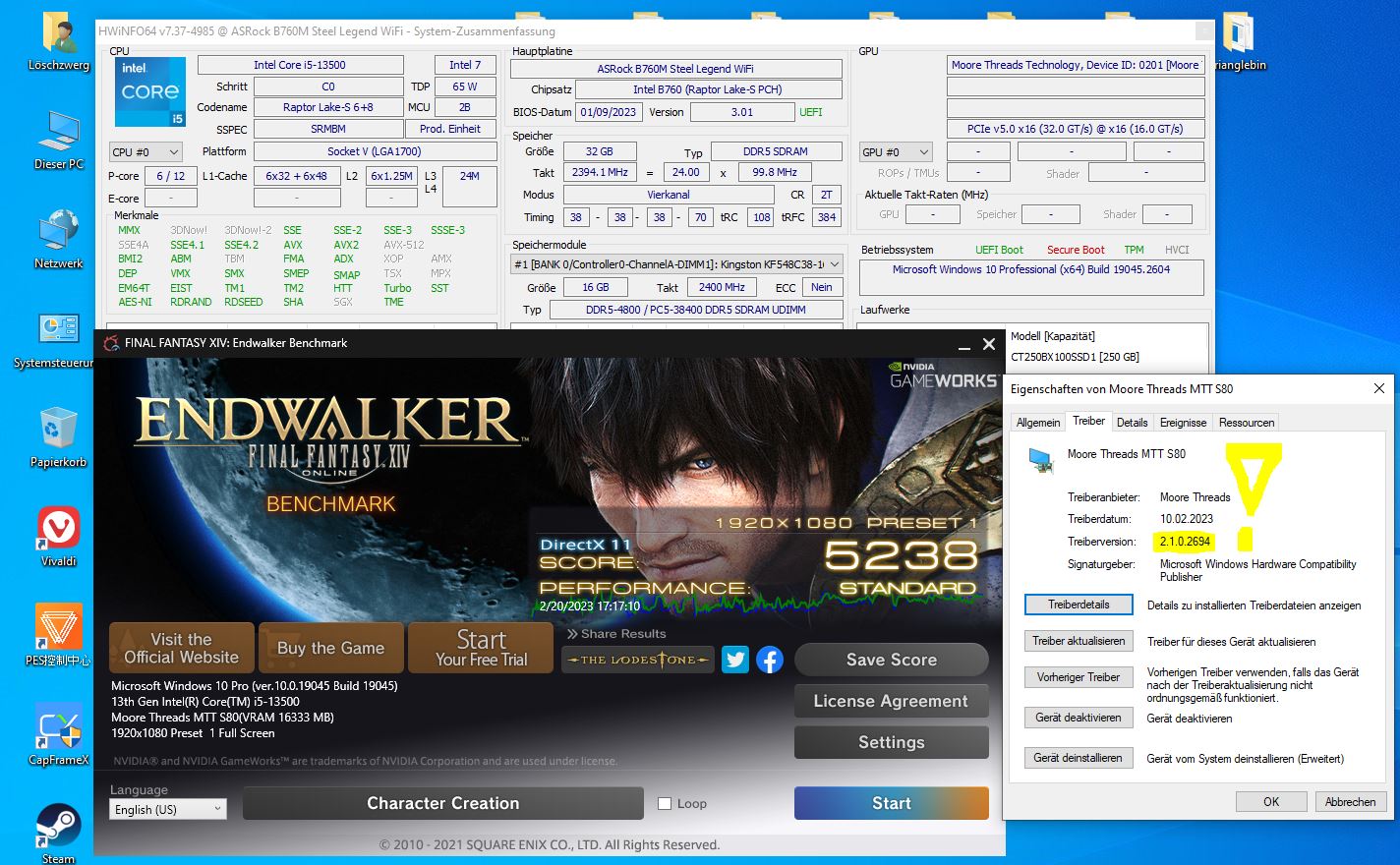This screenshot has height=865, width=1400.
Task: Click Treiberdetails button
Action: (x=1079, y=605)
